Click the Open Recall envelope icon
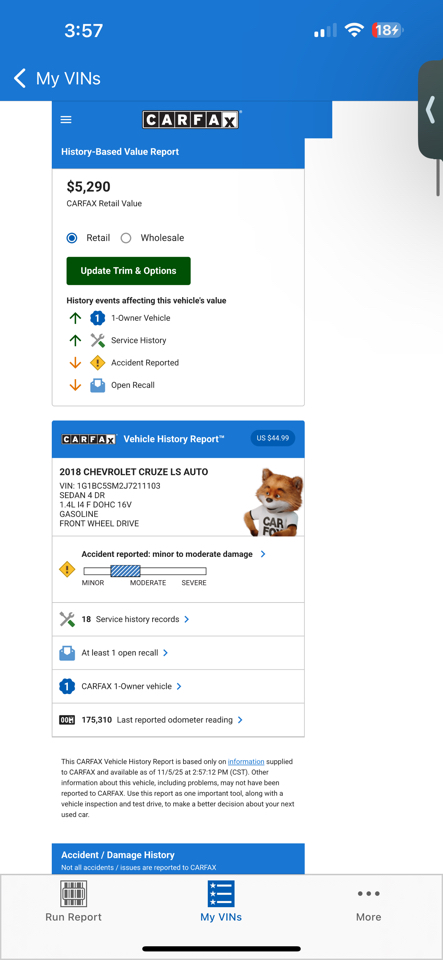The width and height of the screenshot is (443, 960). point(97,385)
